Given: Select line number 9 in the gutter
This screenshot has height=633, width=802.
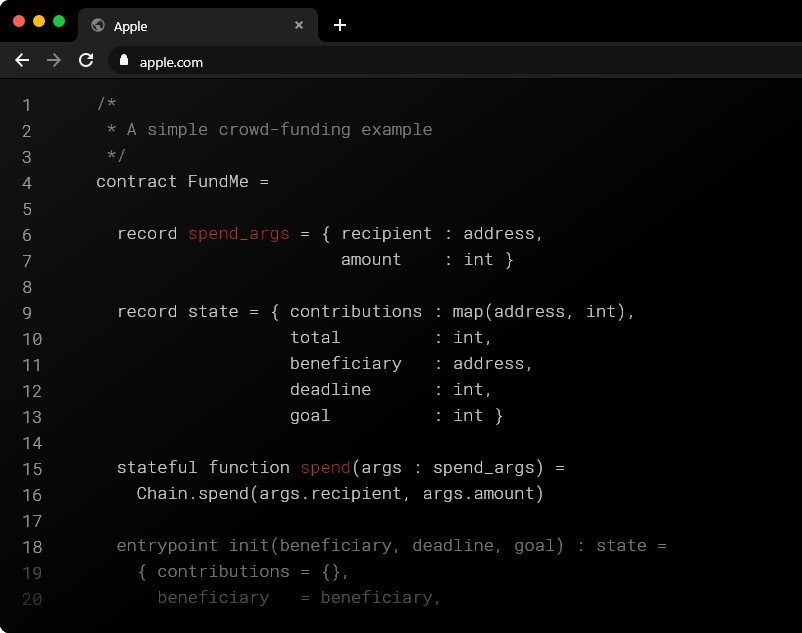Looking at the screenshot, I should pos(26,313).
